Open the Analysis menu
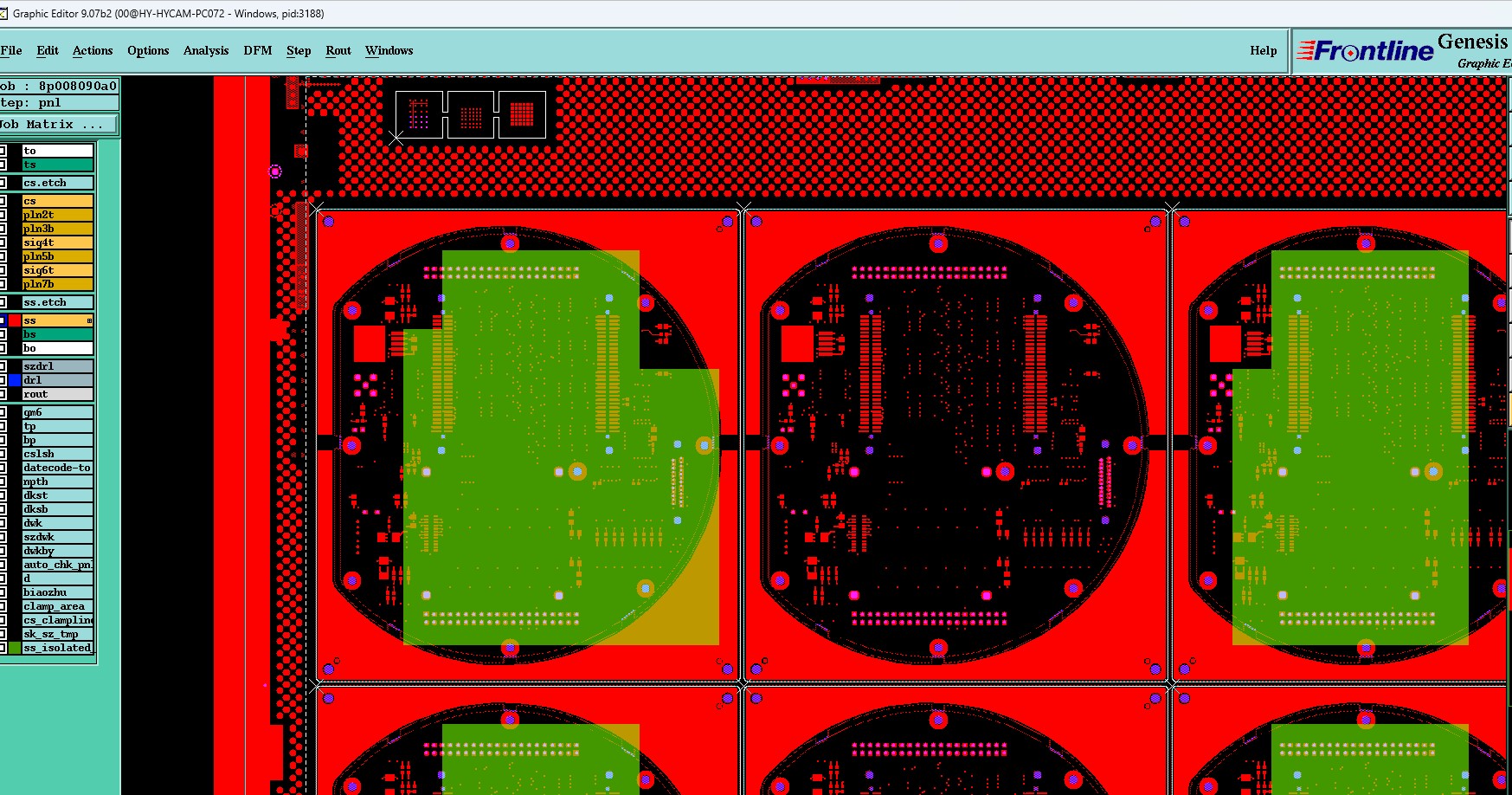1512x795 pixels. click(206, 50)
